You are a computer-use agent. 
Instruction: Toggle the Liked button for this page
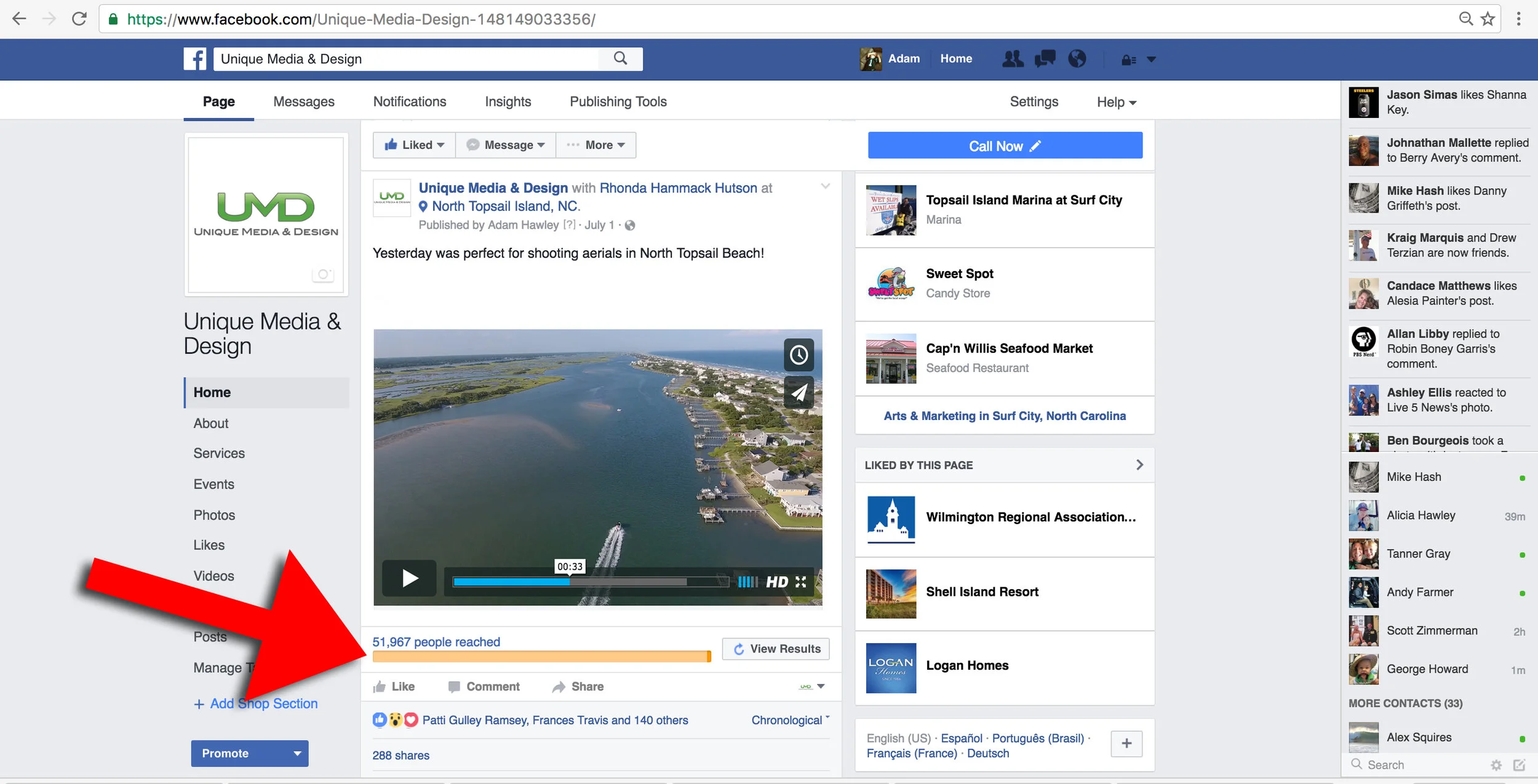(x=414, y=145)
